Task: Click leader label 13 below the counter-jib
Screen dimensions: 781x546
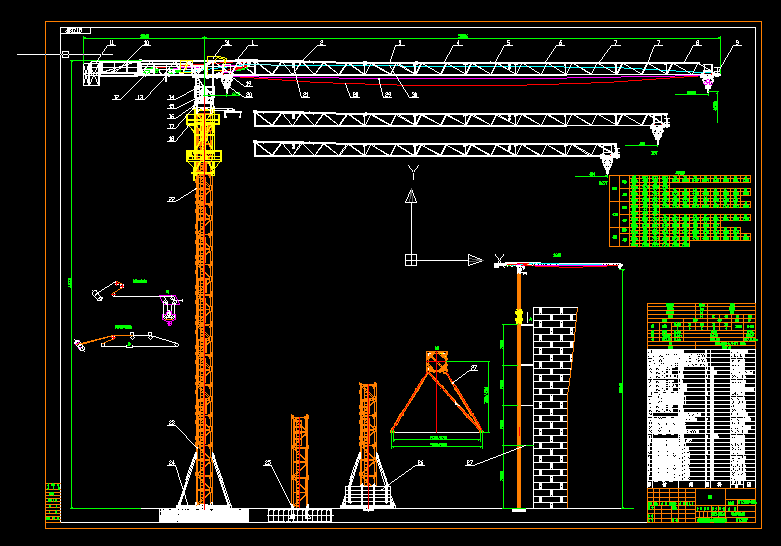Action: [x=140, y=97]
